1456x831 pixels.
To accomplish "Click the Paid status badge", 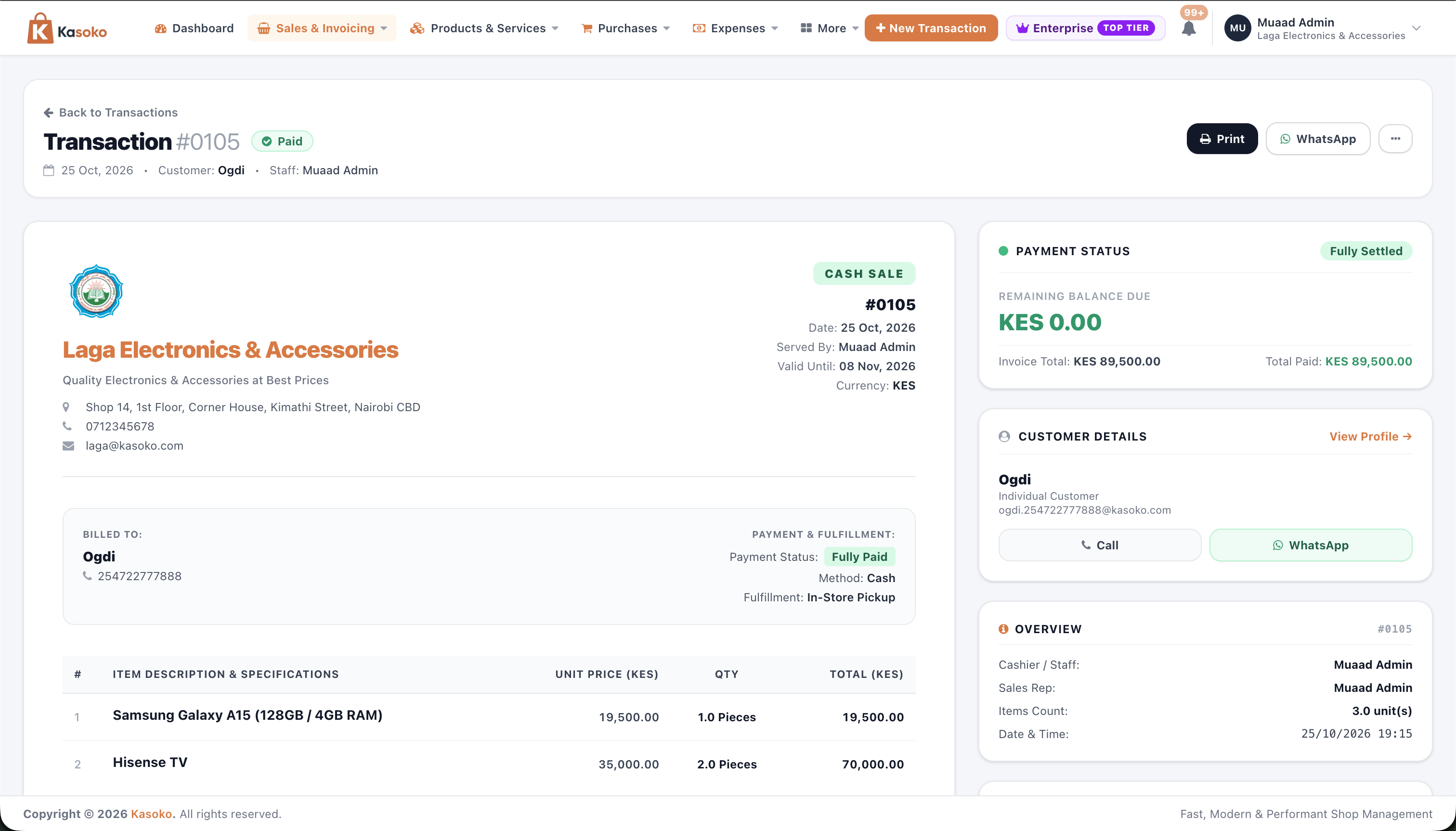I will [282, 141].
